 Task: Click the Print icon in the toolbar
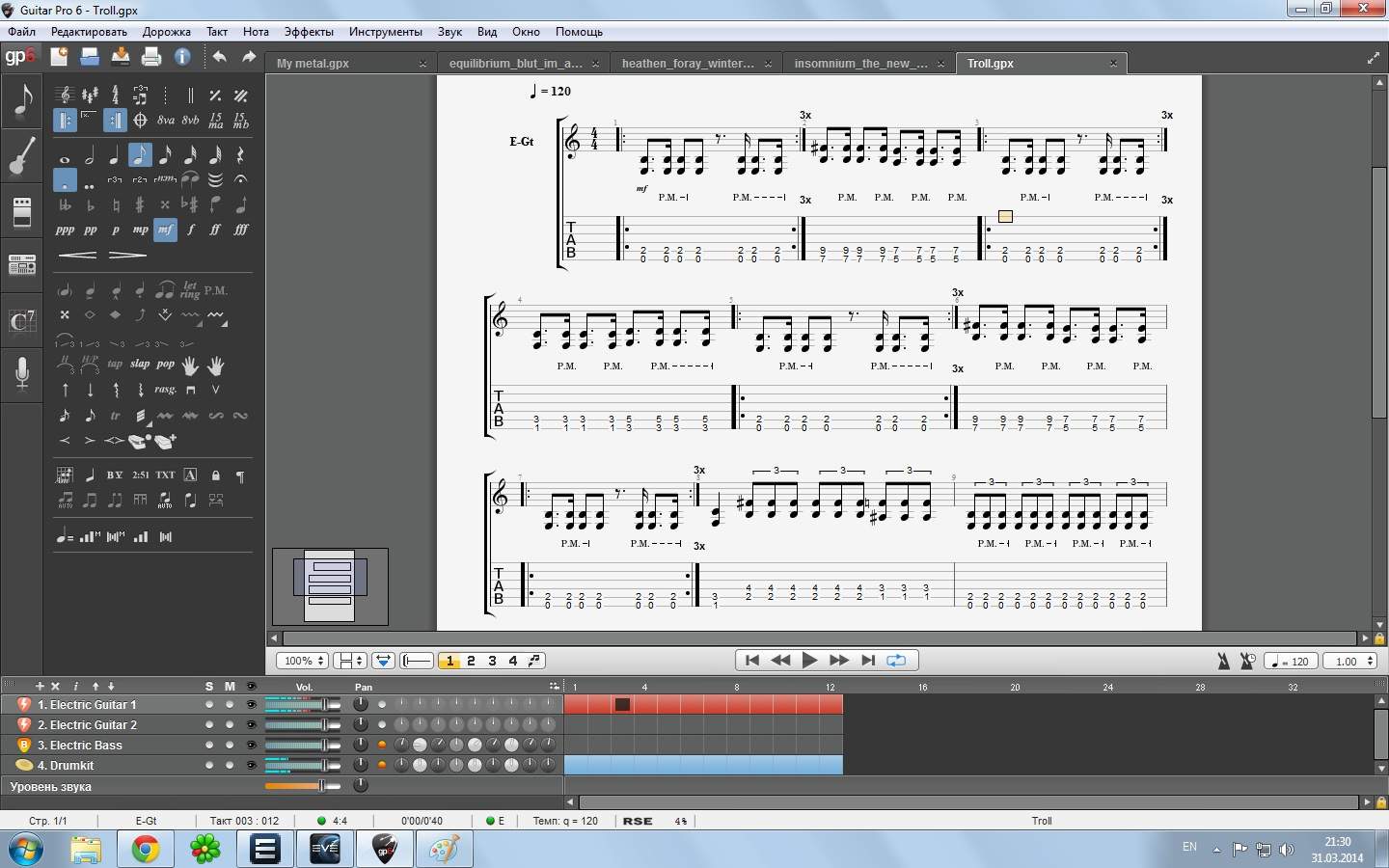click(x=151, y=57)
